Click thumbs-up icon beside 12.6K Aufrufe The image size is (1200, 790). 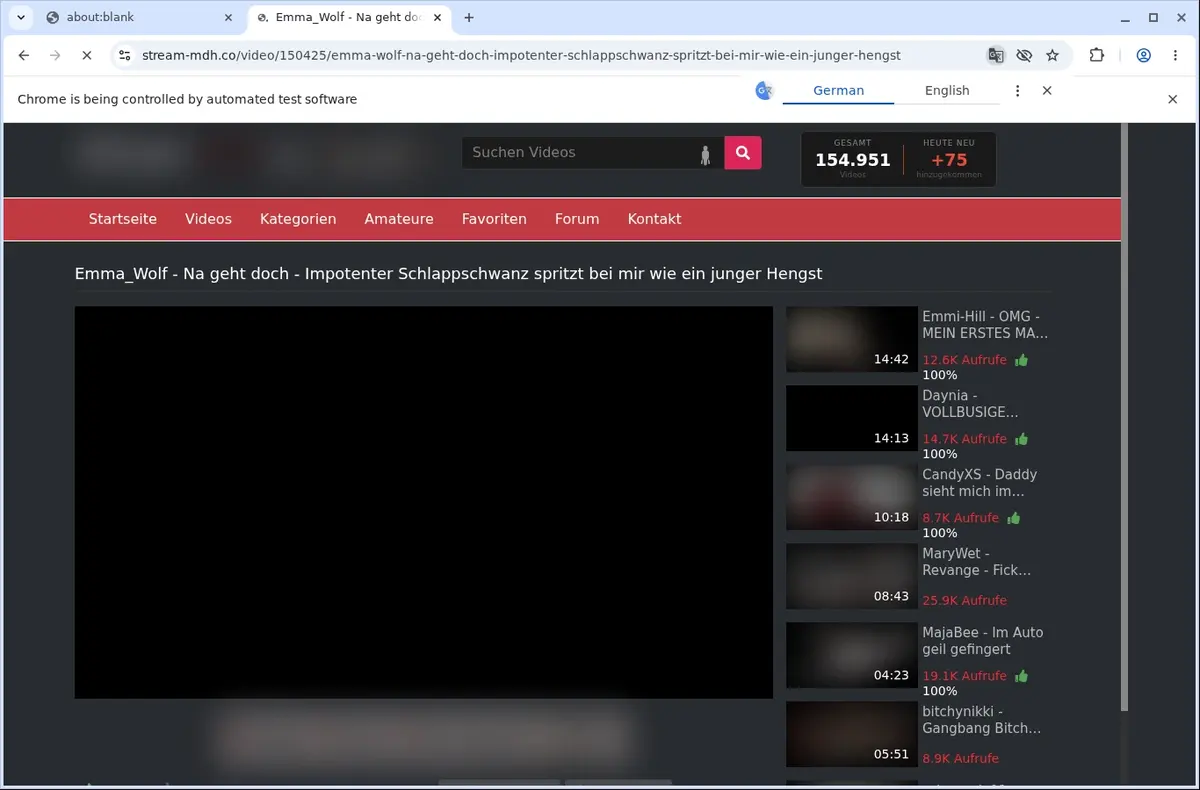point(1021,360)
